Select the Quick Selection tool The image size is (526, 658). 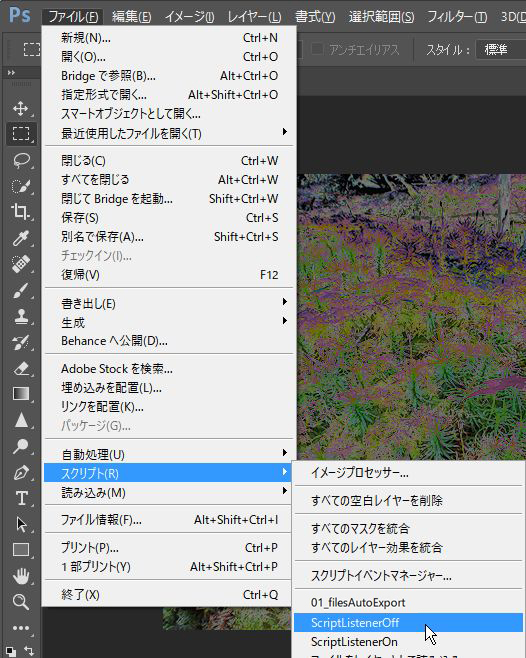tap(21, 186)
